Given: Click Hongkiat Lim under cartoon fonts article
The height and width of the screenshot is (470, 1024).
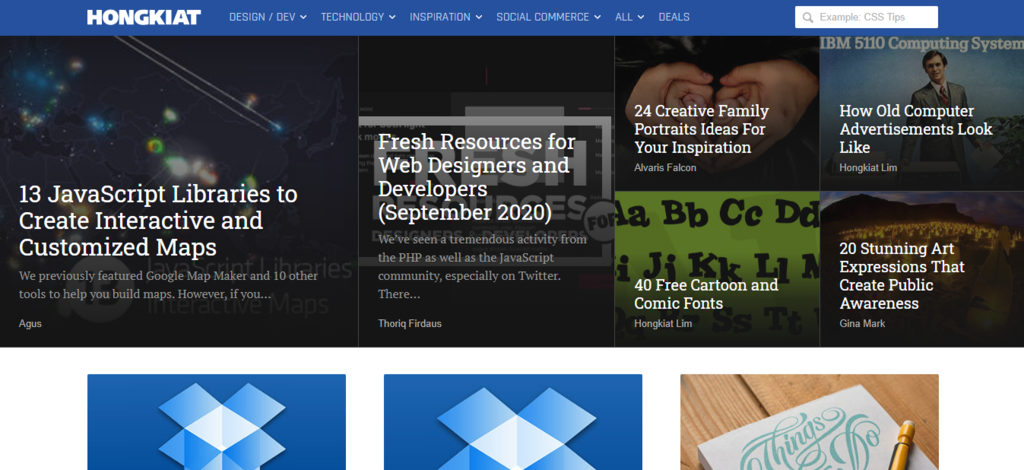Looking at the screenshot, I should tap(663, 323).
